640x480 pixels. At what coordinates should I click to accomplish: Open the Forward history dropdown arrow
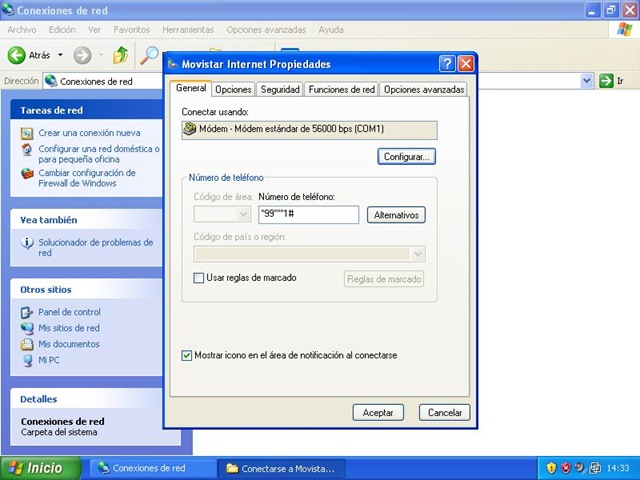pos(101,55)
